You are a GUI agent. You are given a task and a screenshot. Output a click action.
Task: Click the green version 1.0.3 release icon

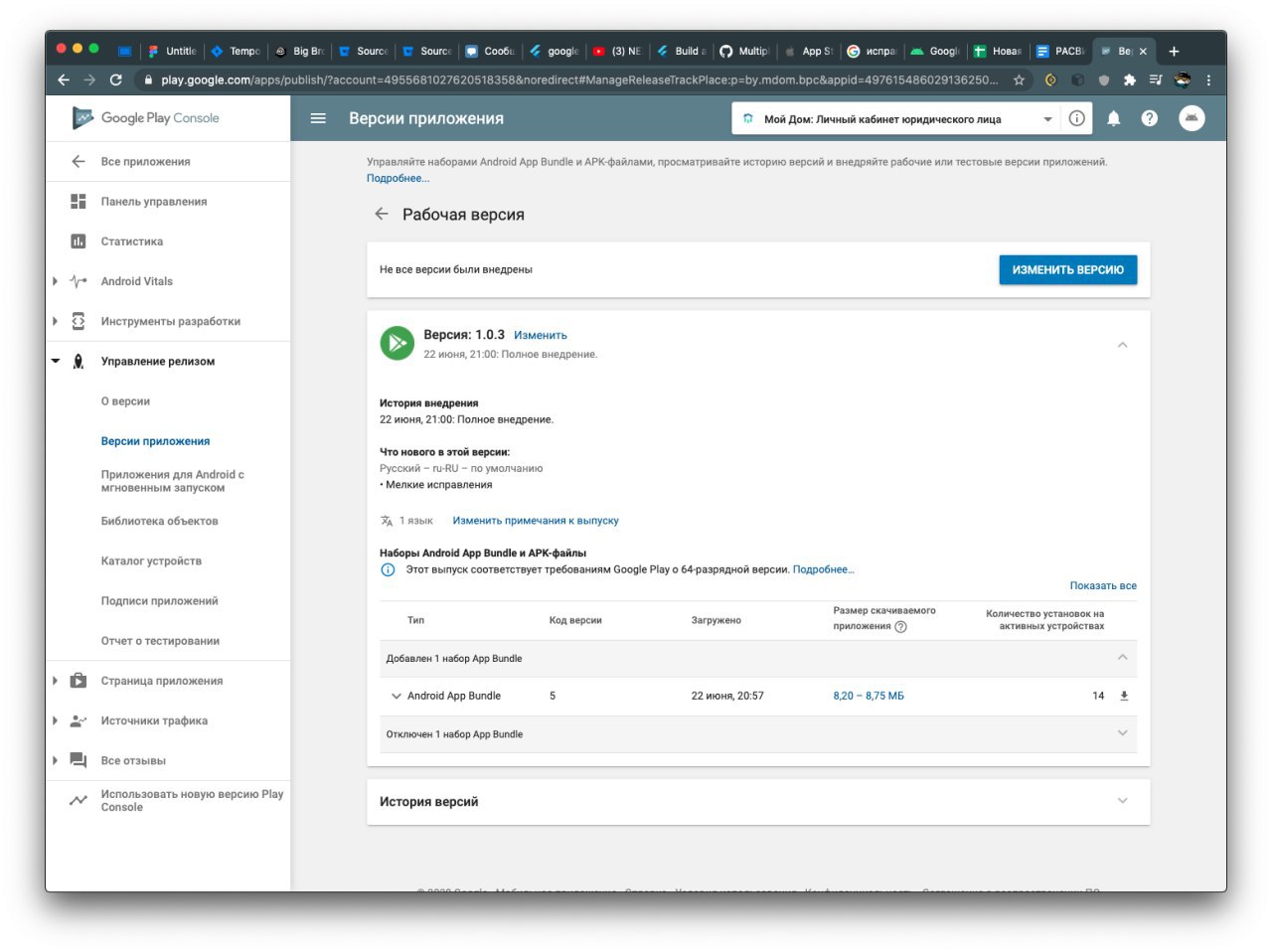pos(397,344)
